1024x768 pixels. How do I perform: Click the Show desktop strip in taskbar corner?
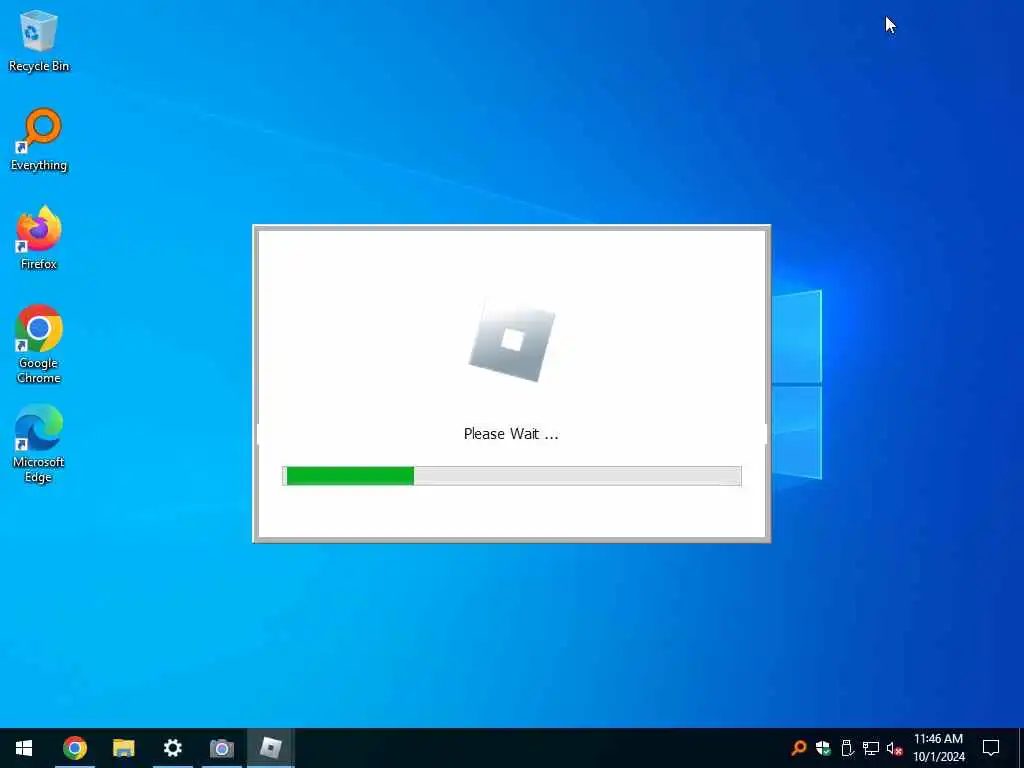pos(1021,748)
